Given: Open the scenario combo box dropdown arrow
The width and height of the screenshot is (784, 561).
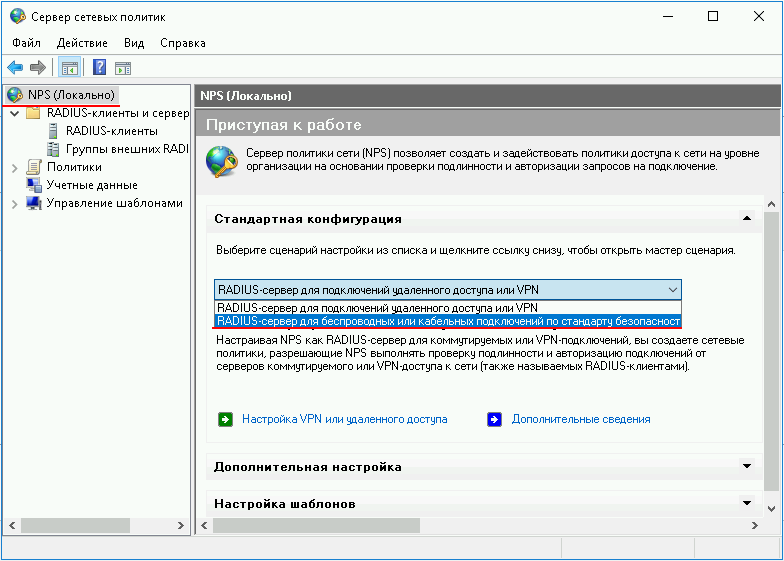Looking at the screenshot, I should [x=672, y=290].
